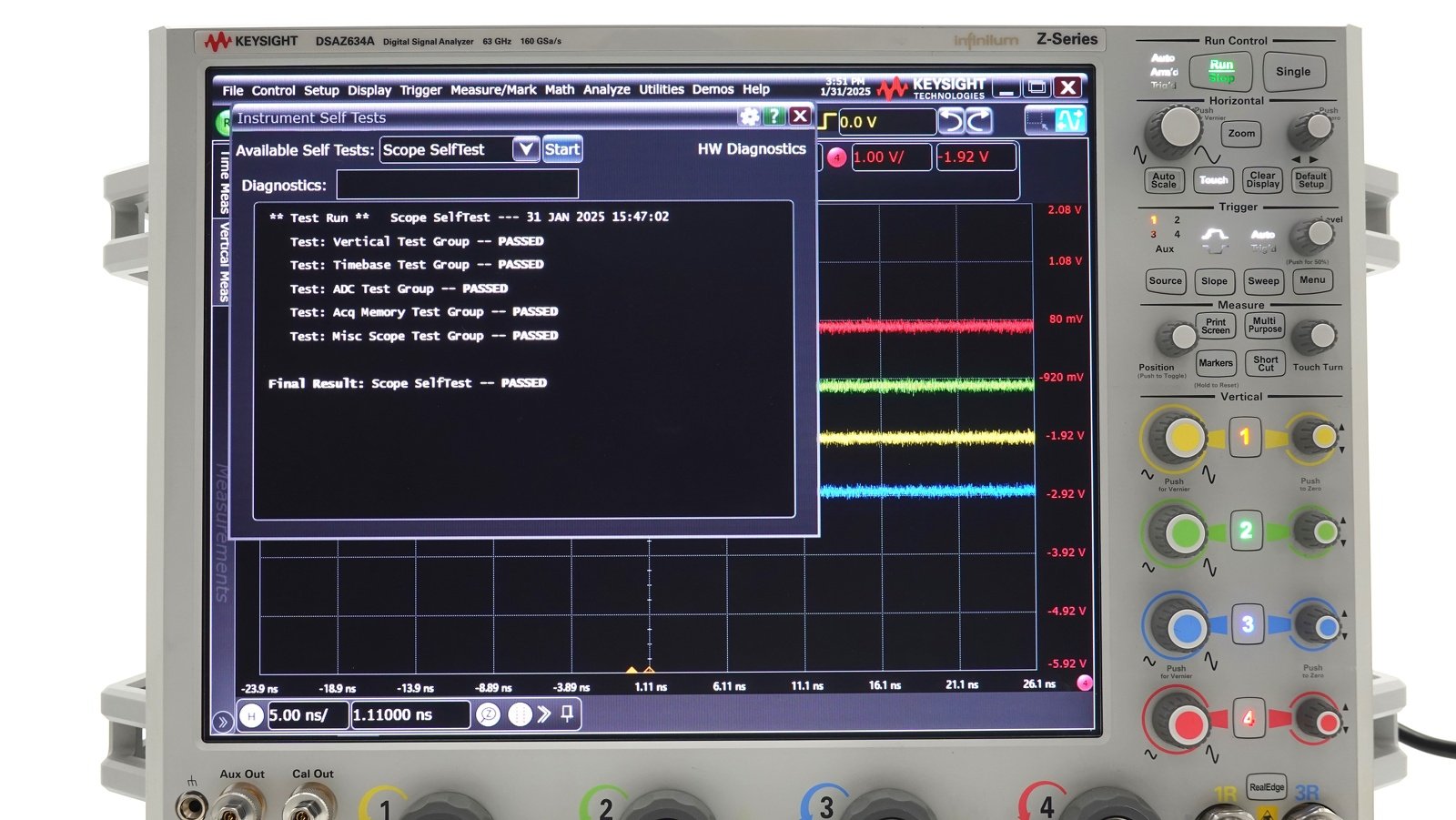Viewport: 1456px width, 820px height.
Task: Click the channel 4 ground marker
Action: coord(1084,683)
